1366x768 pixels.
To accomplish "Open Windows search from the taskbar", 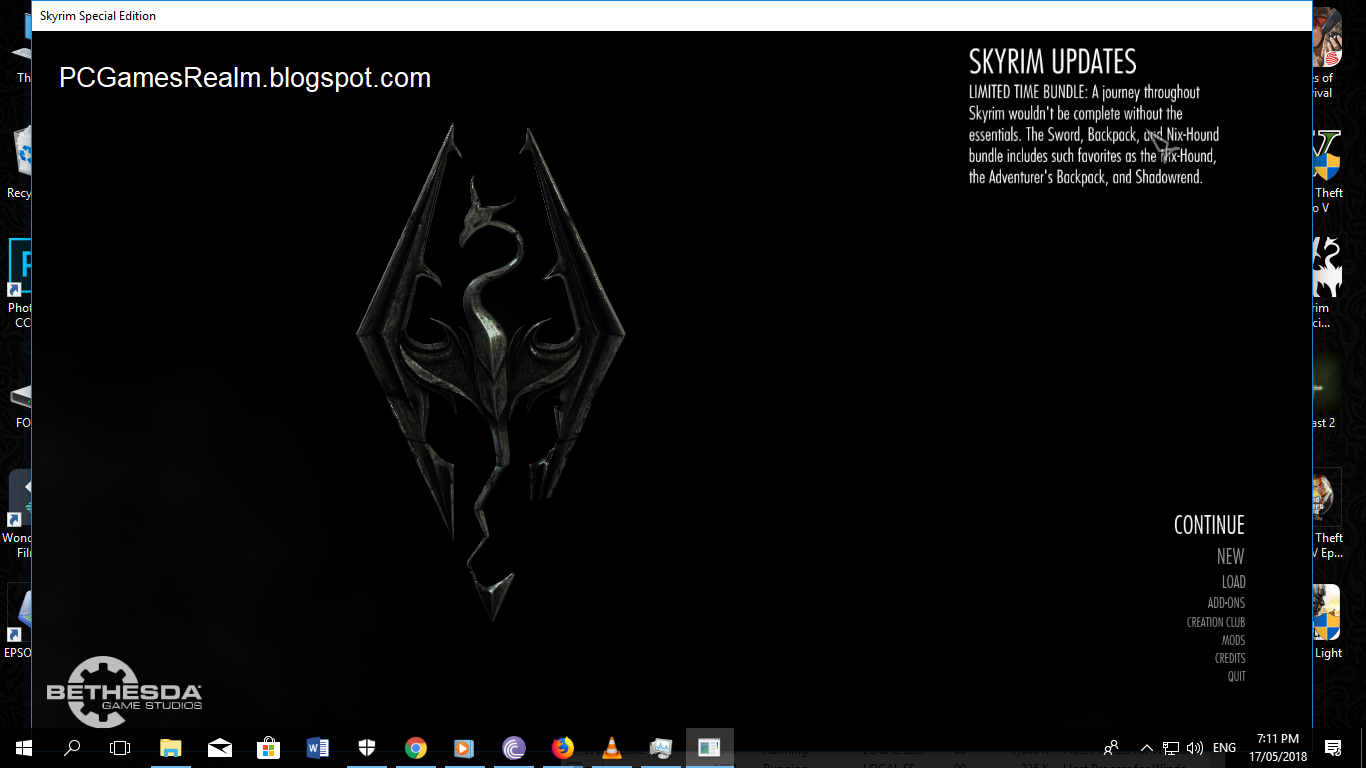I will pos(72,747).
